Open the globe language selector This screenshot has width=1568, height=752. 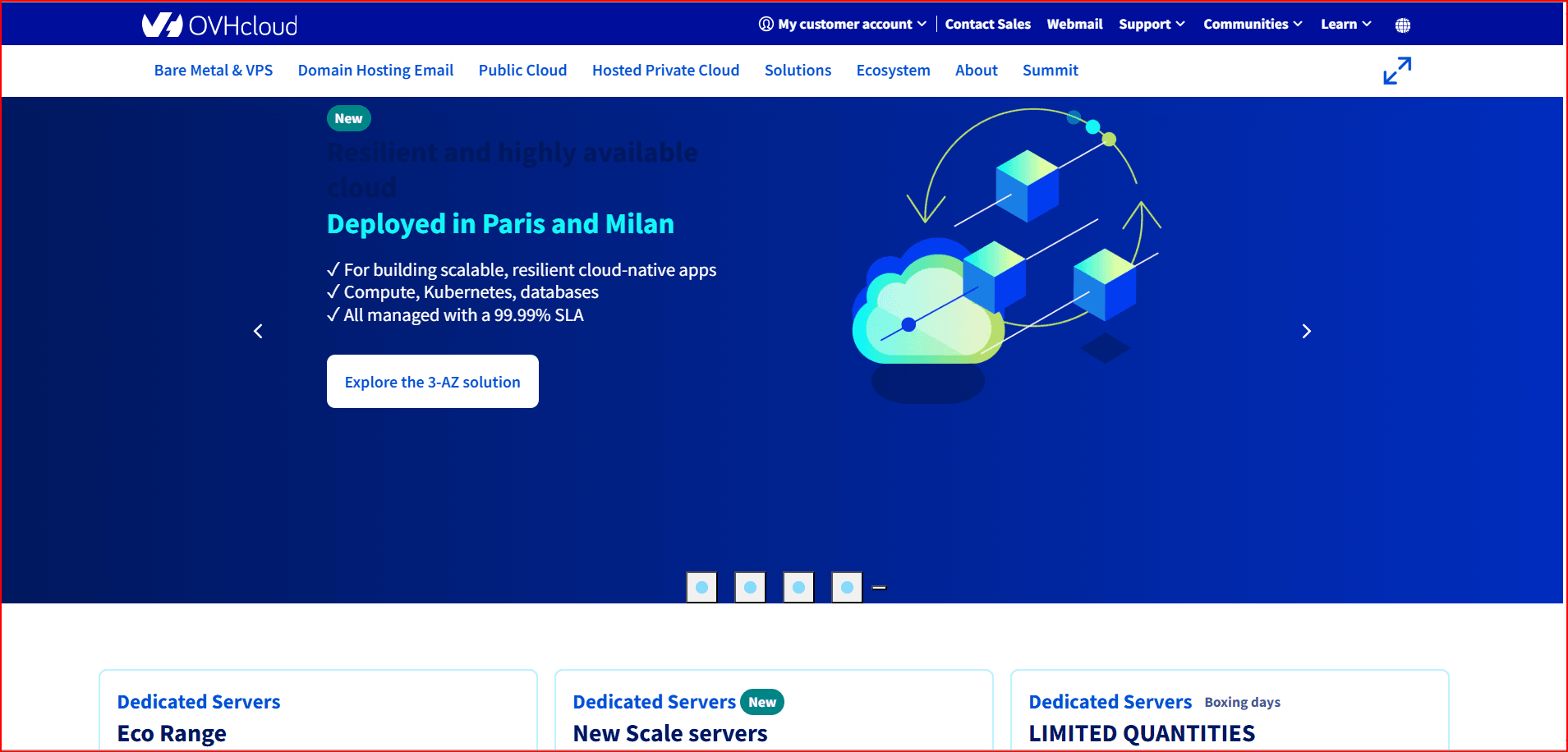click(1402, 25)
